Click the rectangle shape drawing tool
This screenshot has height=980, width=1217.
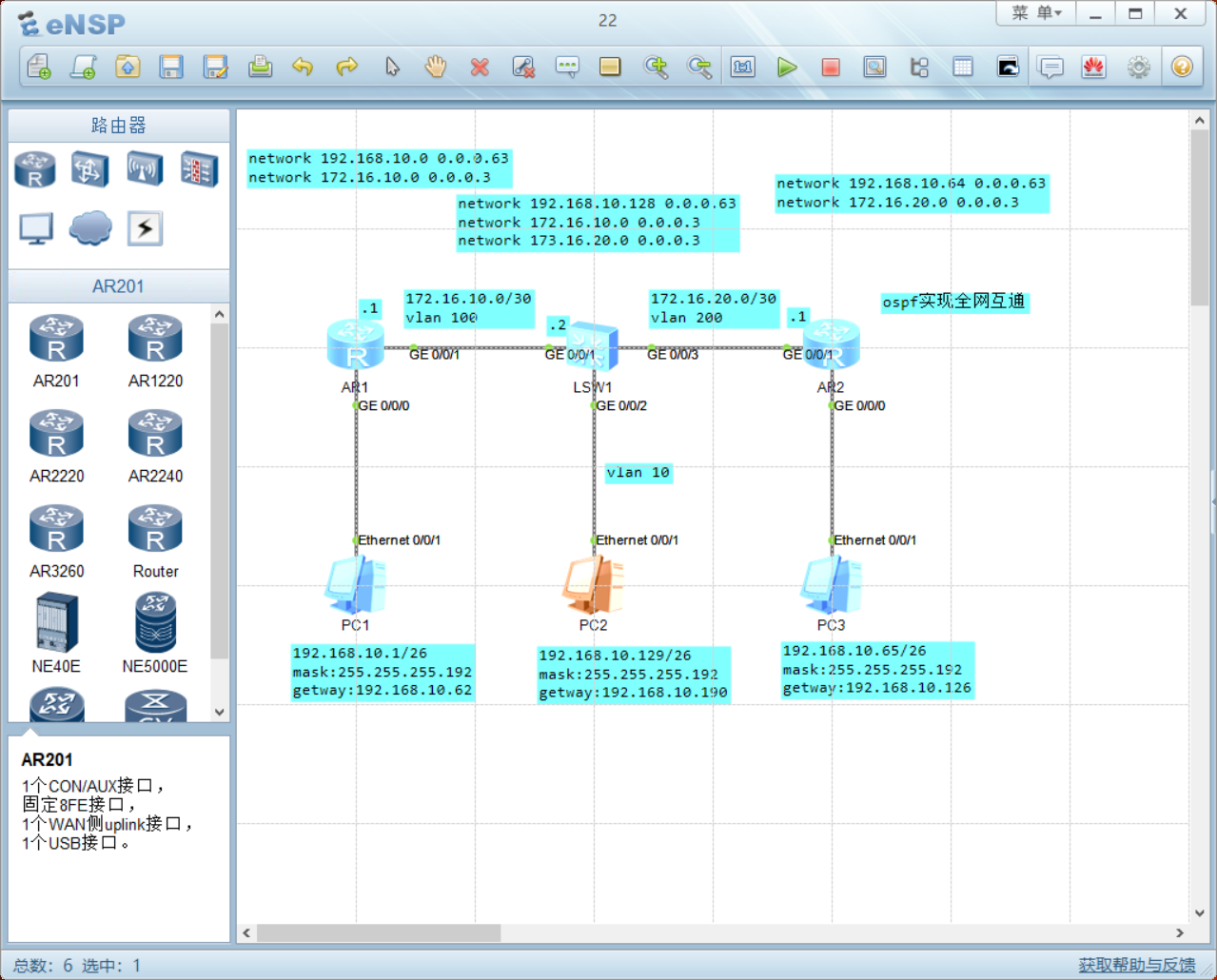[x=611, y=67]
